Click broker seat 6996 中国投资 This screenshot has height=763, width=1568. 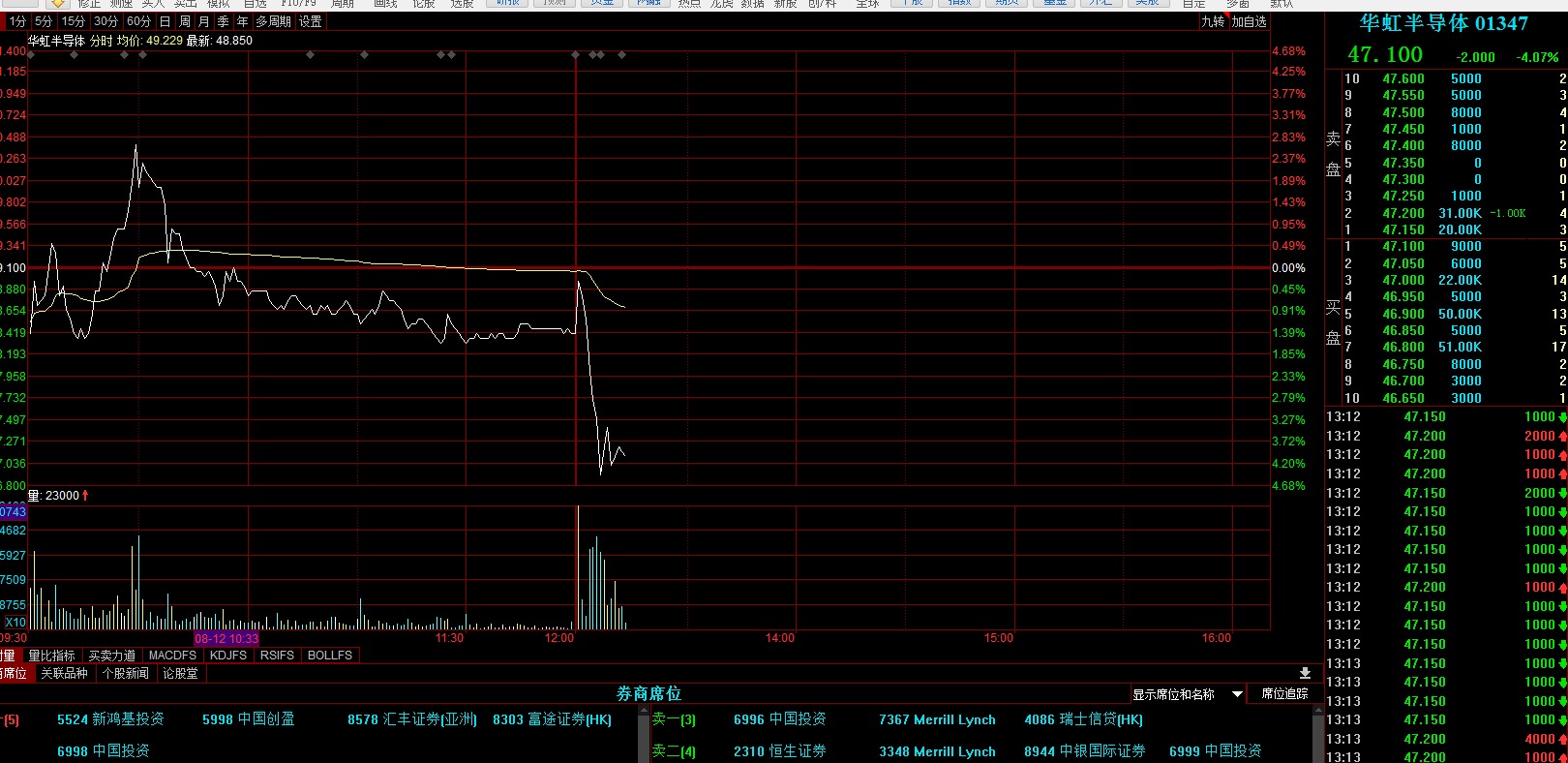pyautogui.click(x=780, y=719)
